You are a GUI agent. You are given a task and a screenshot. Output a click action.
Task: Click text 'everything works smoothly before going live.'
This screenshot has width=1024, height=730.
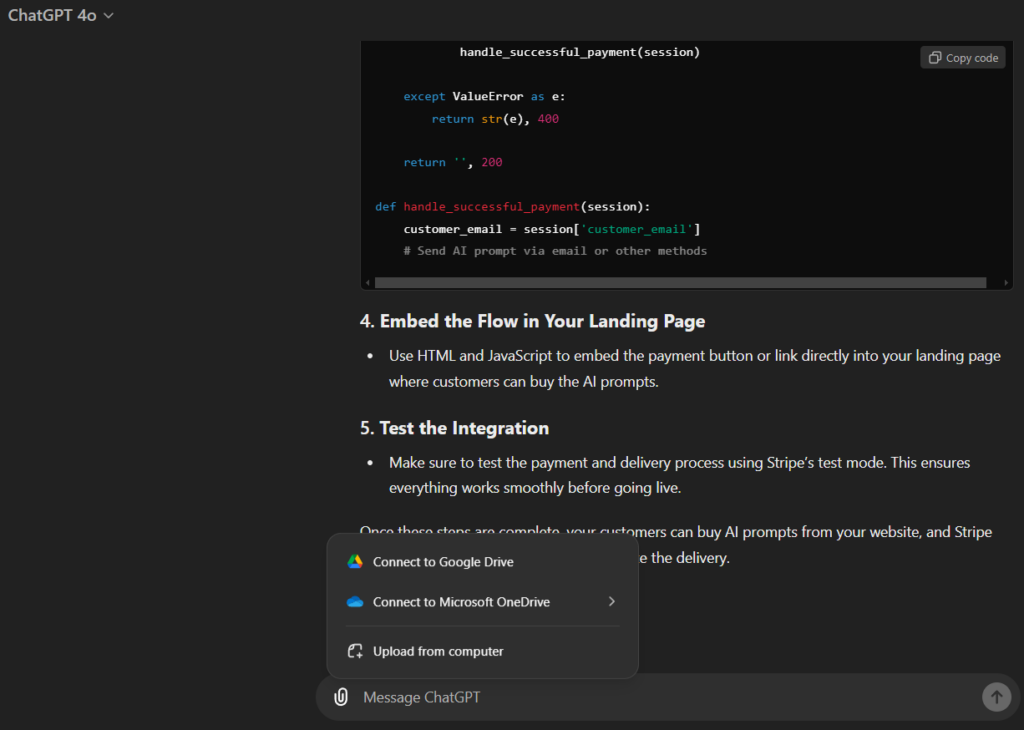point(535,488)
